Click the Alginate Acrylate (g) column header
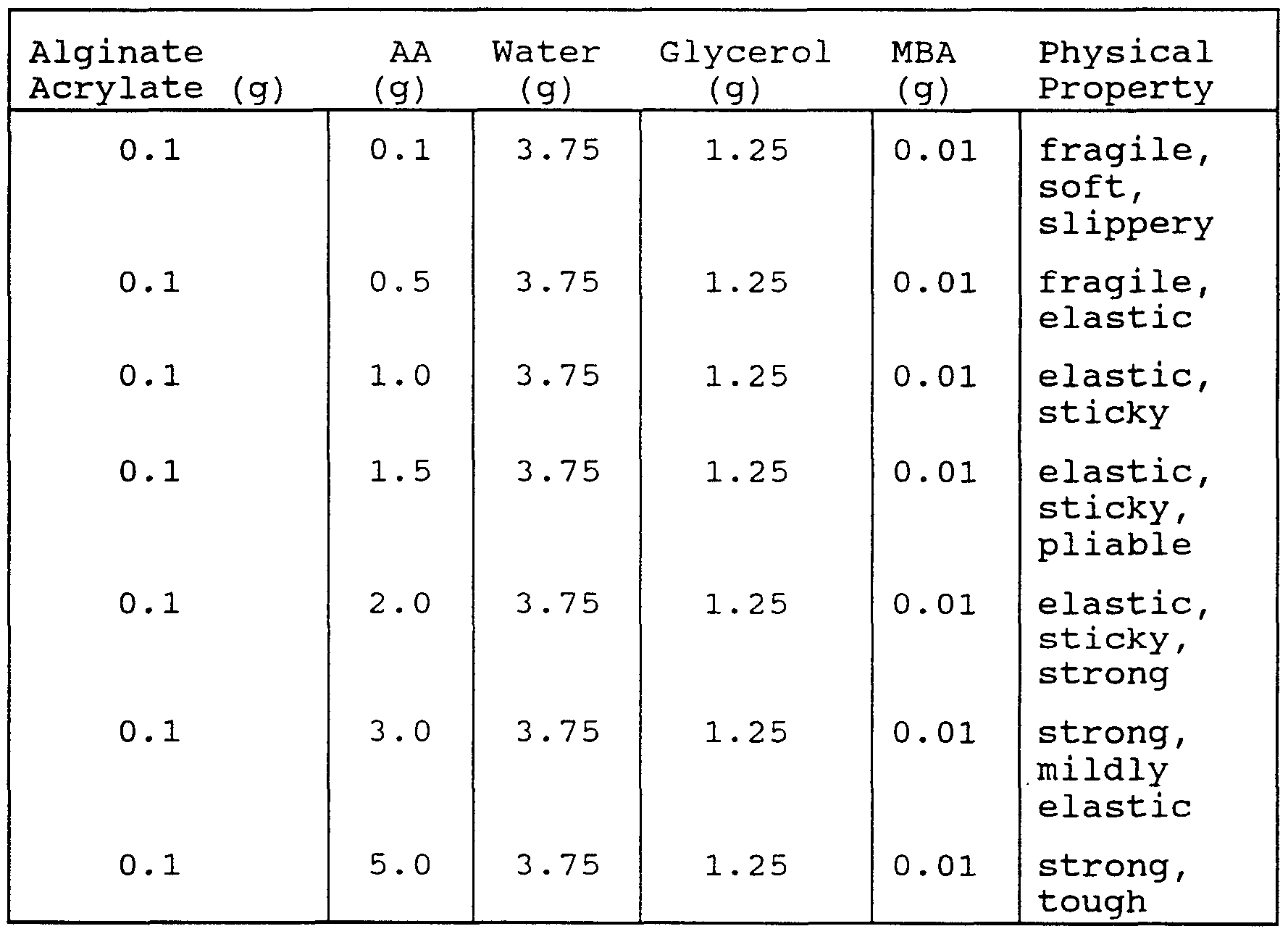 (x=156, y=70)
